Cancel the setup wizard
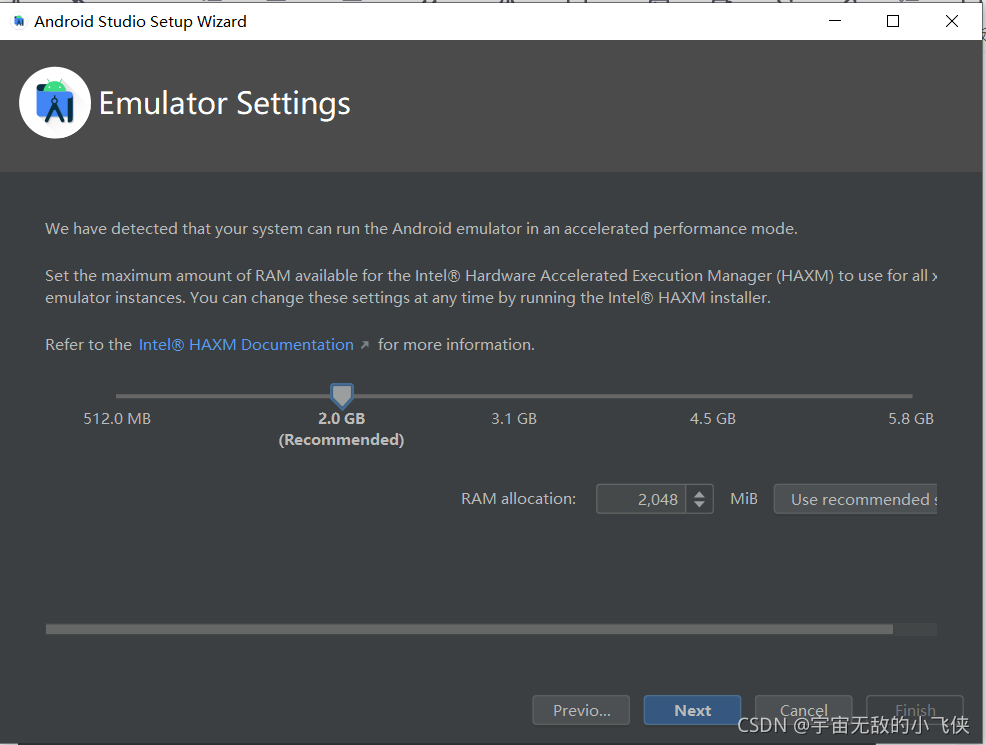The width and height of the screenshot is (986, 745). pyautogui.click(x=804, y=710)
